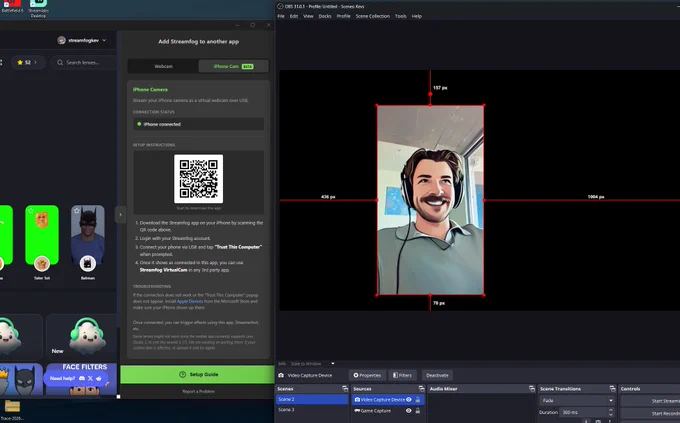Open the Battlefield desktop shortcut

12,7
